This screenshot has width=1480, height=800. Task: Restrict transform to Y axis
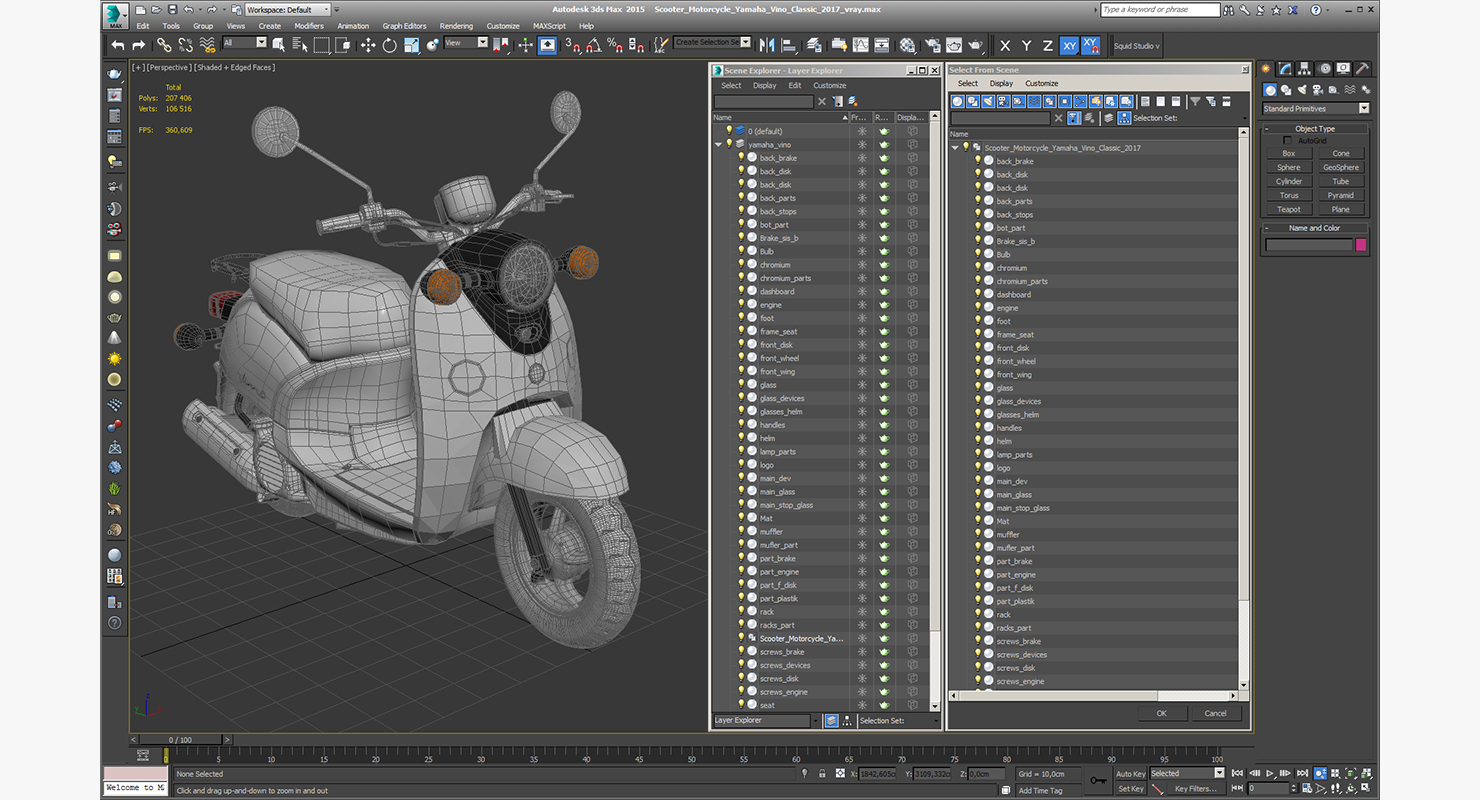coord(1027,46)
